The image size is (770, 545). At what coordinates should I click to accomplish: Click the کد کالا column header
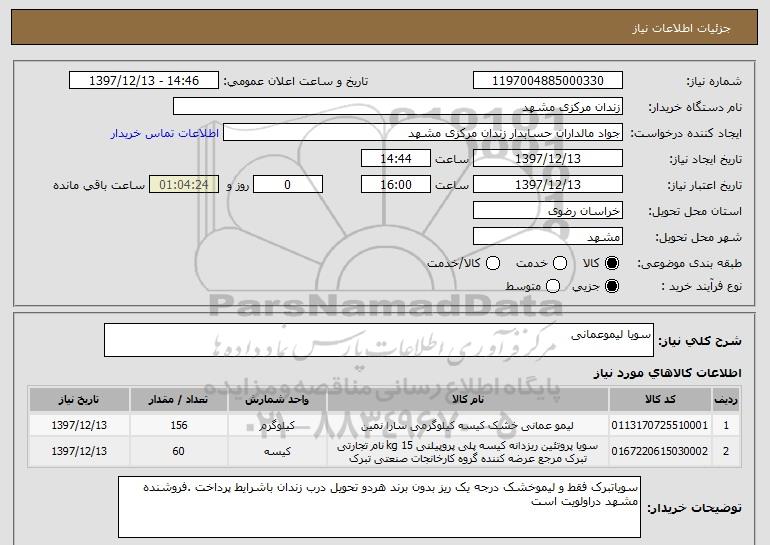click(660, 400)
